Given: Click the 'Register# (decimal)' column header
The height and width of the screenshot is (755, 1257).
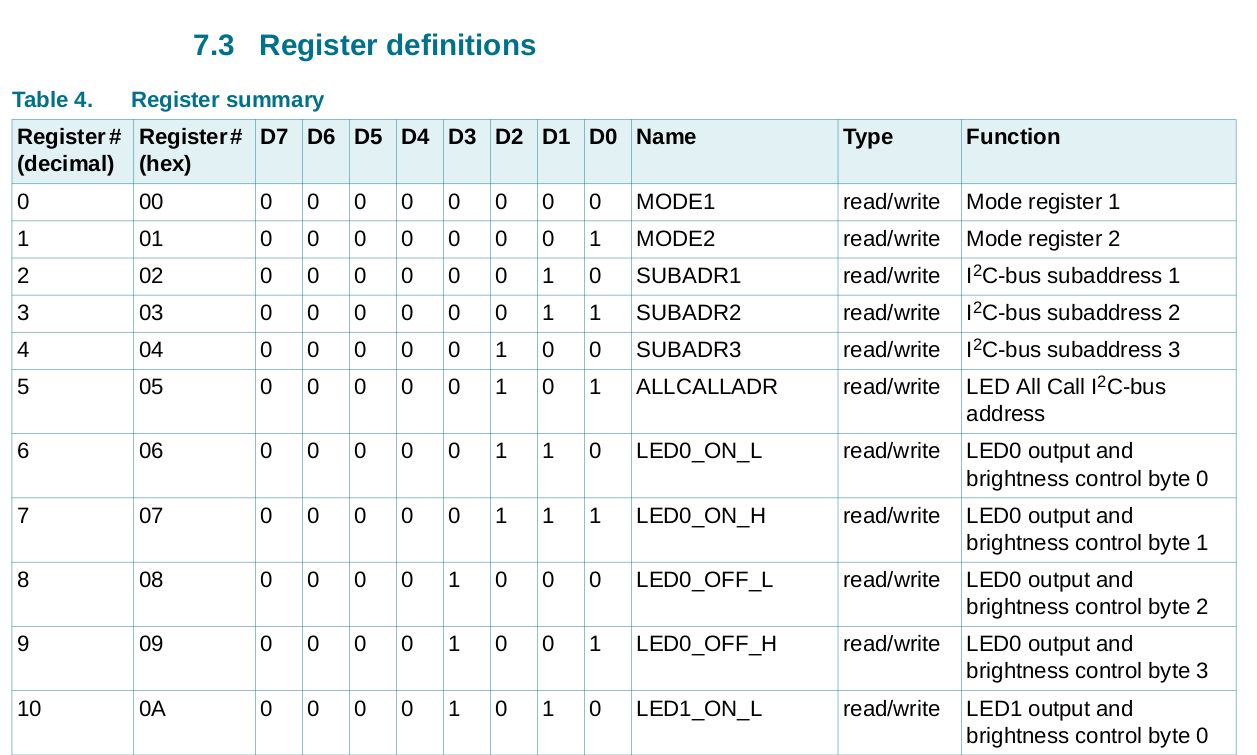Looking at the screenshot, I should 66,150.
